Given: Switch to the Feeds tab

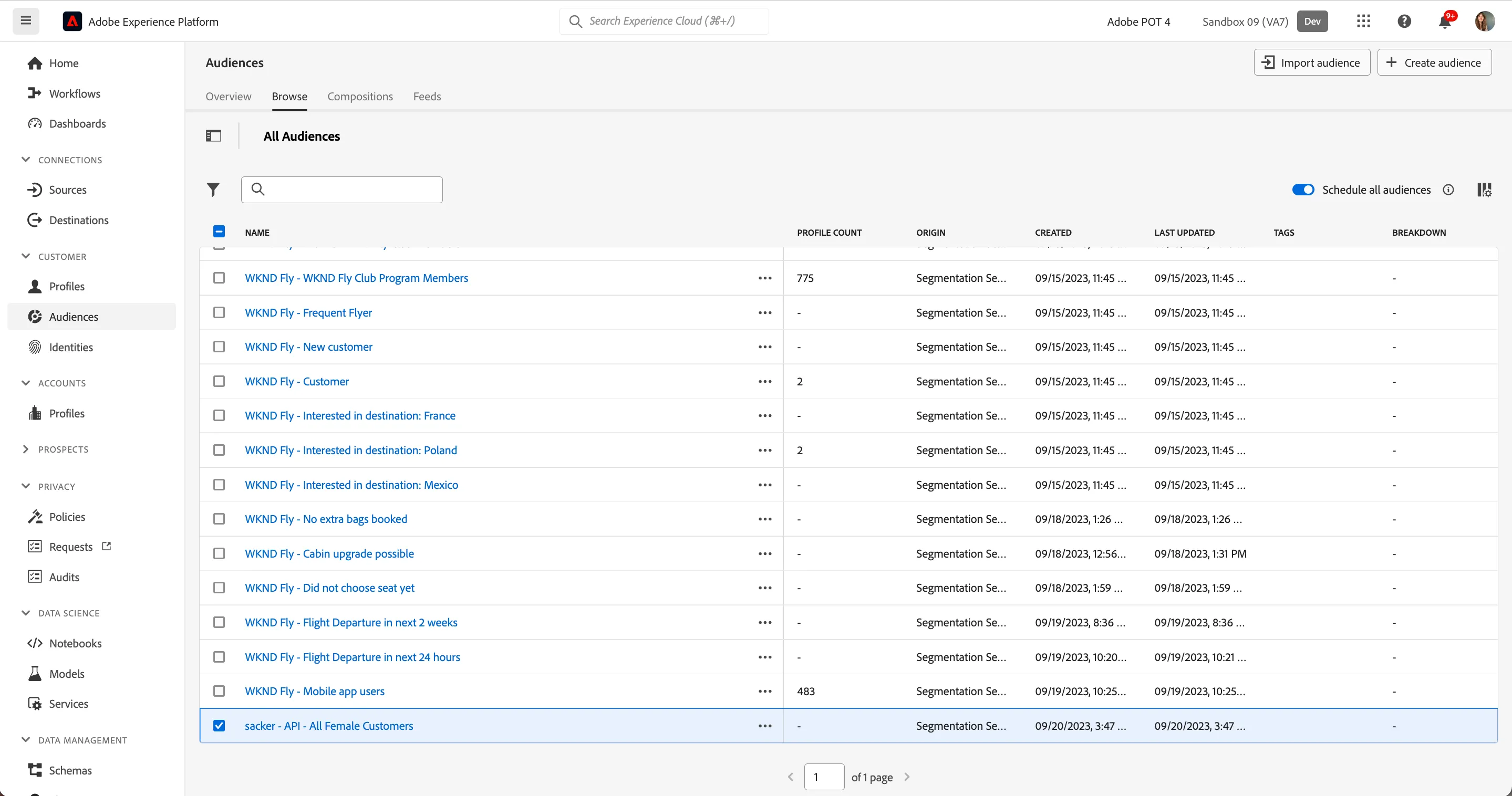Looking at the screenshot, I should [x=427, y=96].
